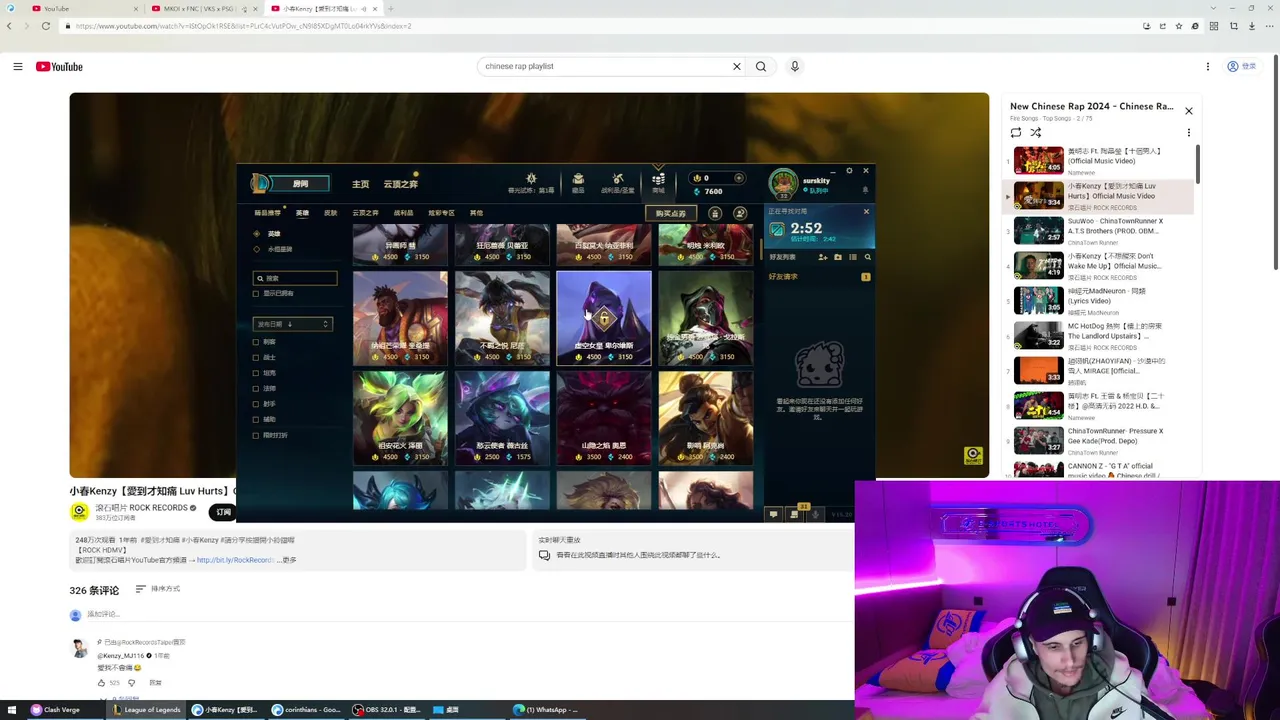Image resolution: width=1280 pixels, height=720 pixels.
Task: Expand the 好友请求 section with 1 badge
Action: click(819, 277)
